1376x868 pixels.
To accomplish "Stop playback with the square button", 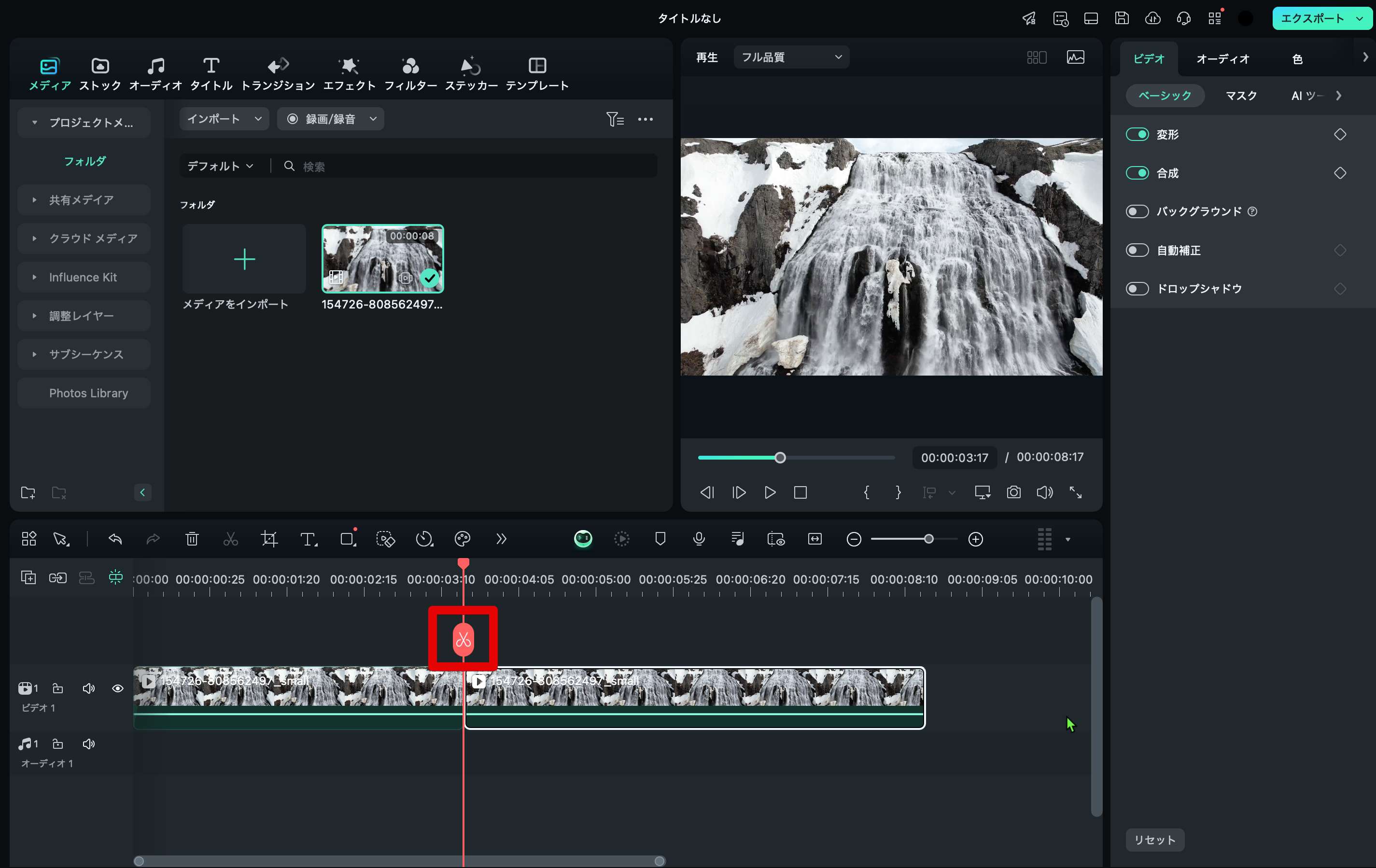I will [800, 492].
